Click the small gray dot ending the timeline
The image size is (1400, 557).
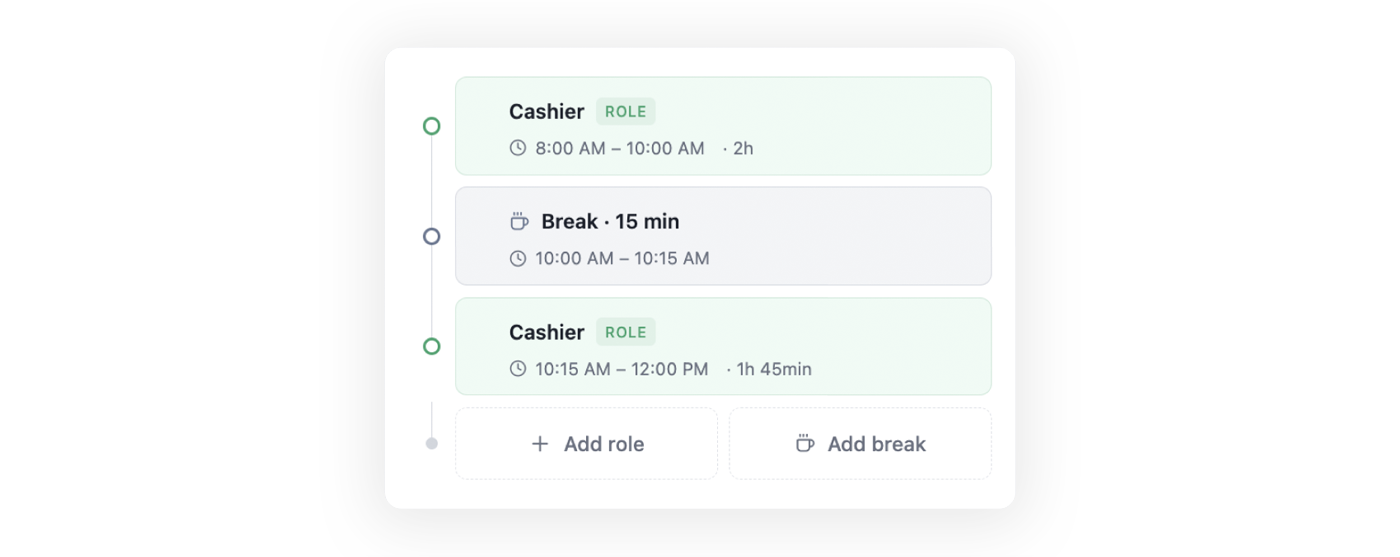click(431, 443)
